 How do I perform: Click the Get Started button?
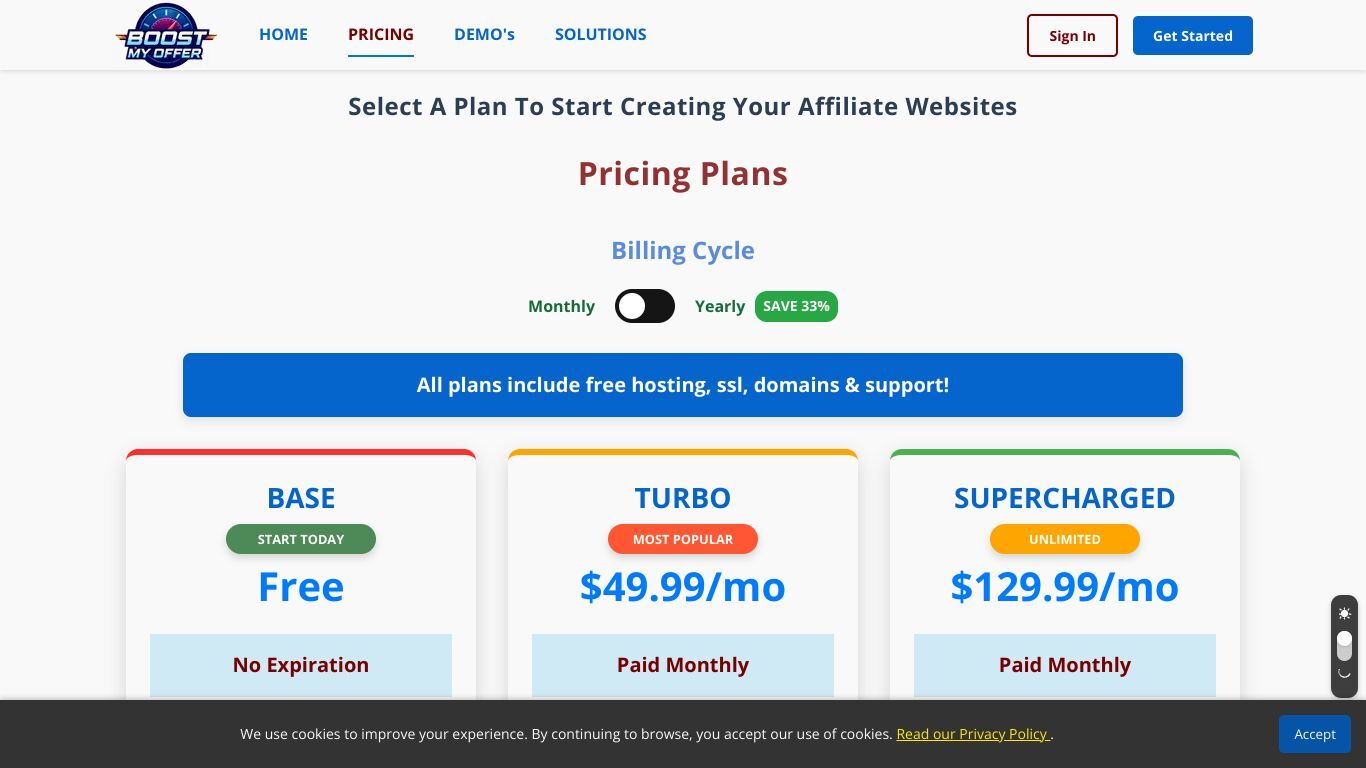(1193, 36)
